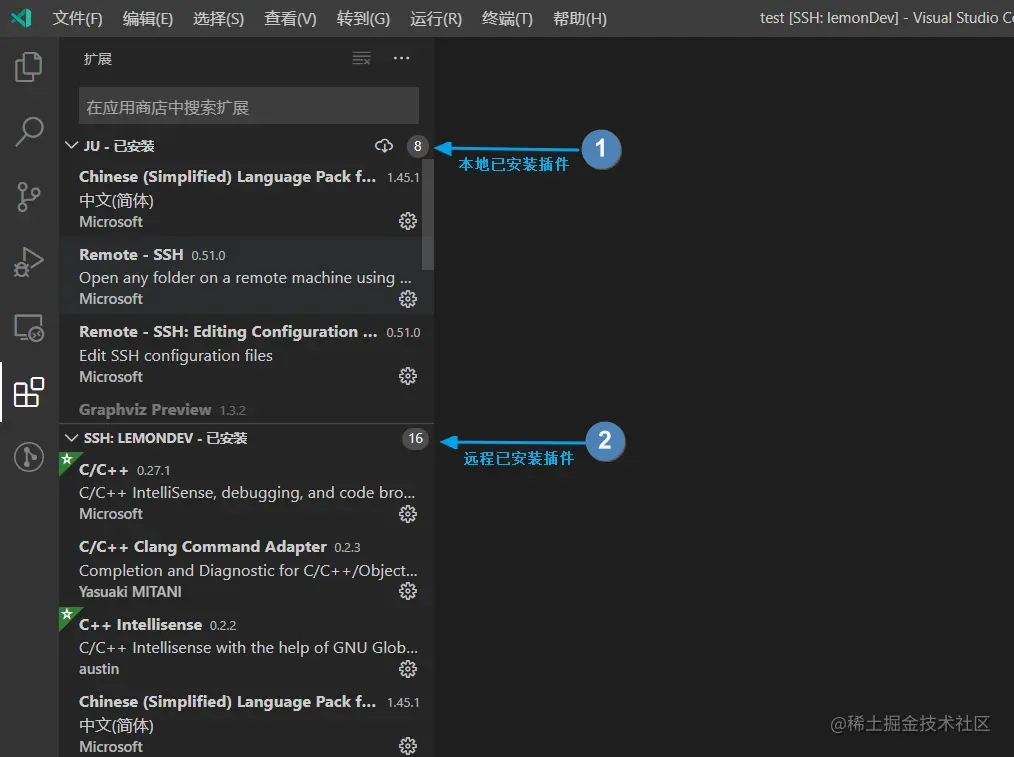Viewport: 1014px width, 757px height.
Task: Clear extensions search results icon
Action: (x=361, y=59)
